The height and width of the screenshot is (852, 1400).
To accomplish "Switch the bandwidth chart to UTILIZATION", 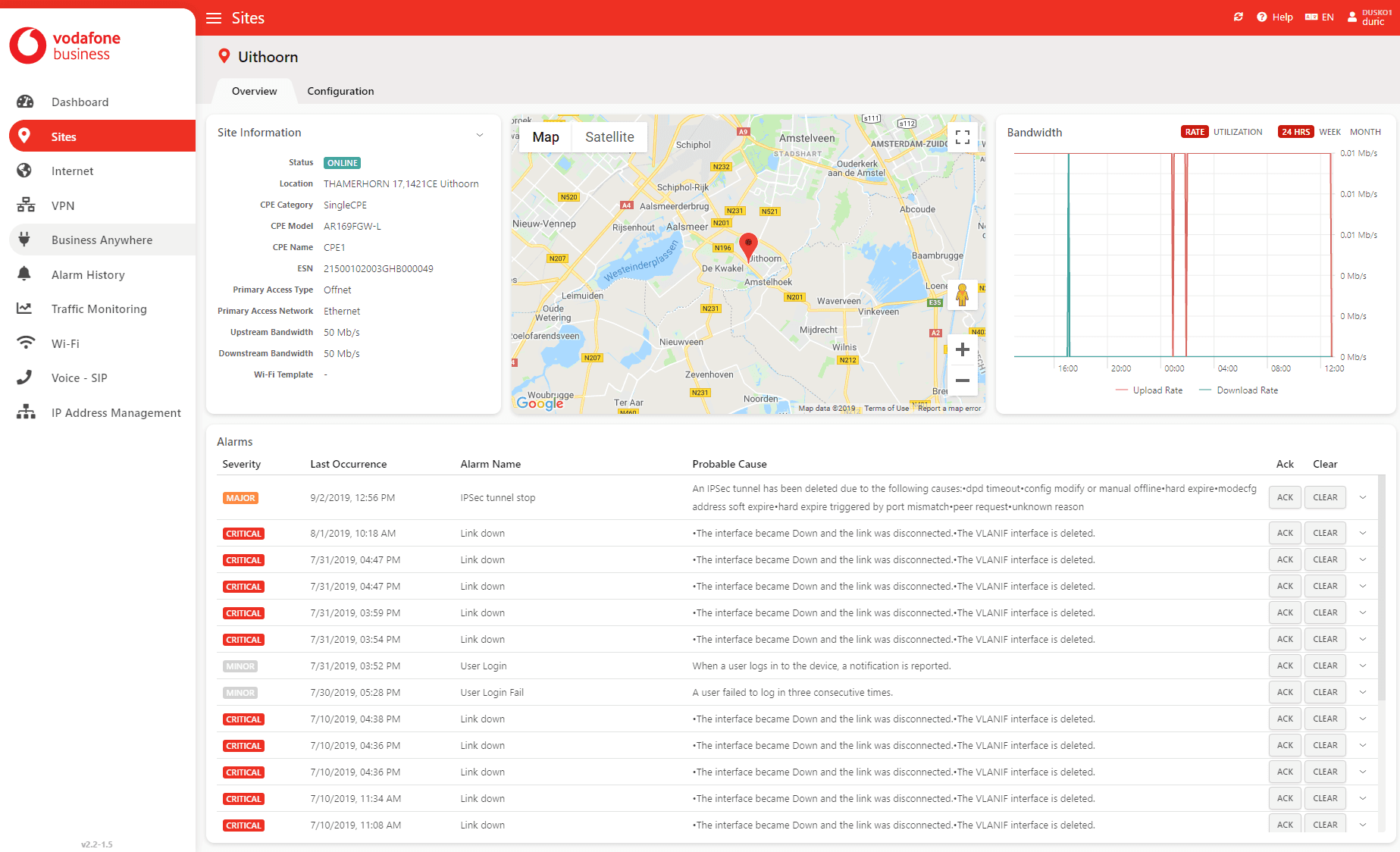I will tap(1238, 131).
